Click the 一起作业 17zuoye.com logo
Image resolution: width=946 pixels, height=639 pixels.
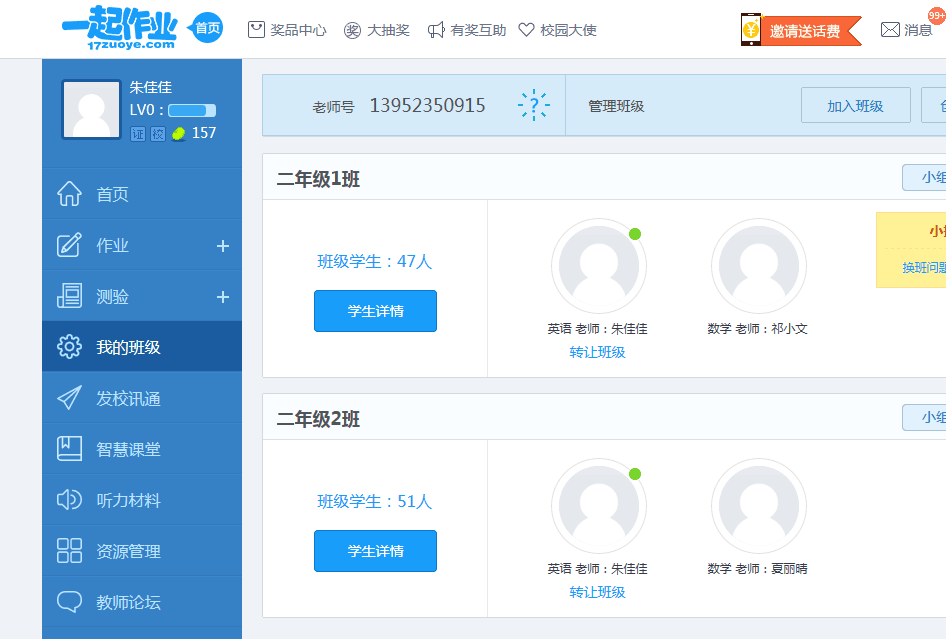pyautogui.click(x=119, y=28)
